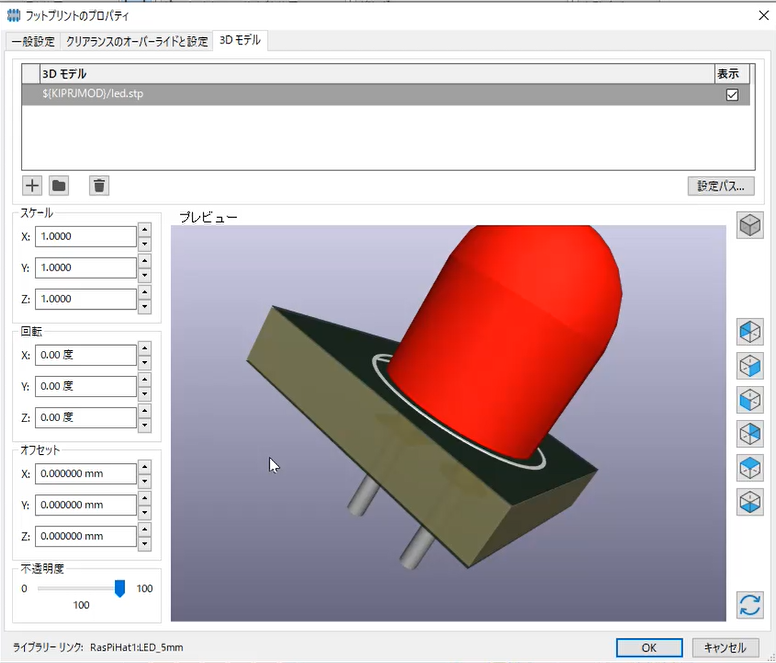Increase scale X with up arrow

144,230
